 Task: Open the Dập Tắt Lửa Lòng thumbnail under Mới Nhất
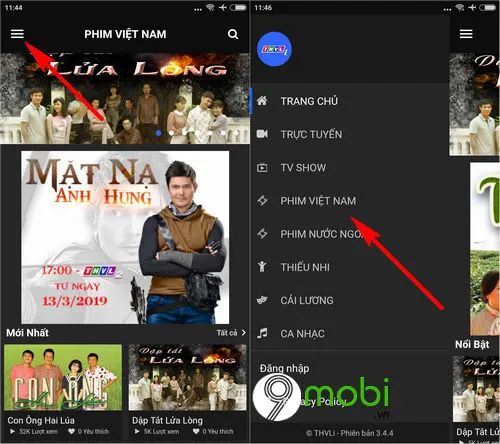click(188, 377)
